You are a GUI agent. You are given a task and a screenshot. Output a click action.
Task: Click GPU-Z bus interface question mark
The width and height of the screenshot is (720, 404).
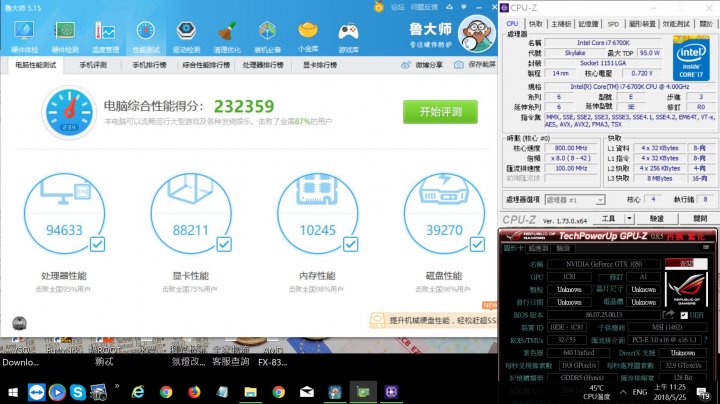click(x=706, y=340)
